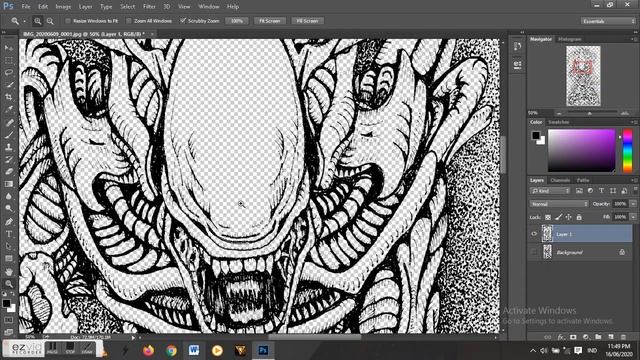Click the Delete layer trash icon
This screenshot has height=360, width=640.
coord(623,337)
